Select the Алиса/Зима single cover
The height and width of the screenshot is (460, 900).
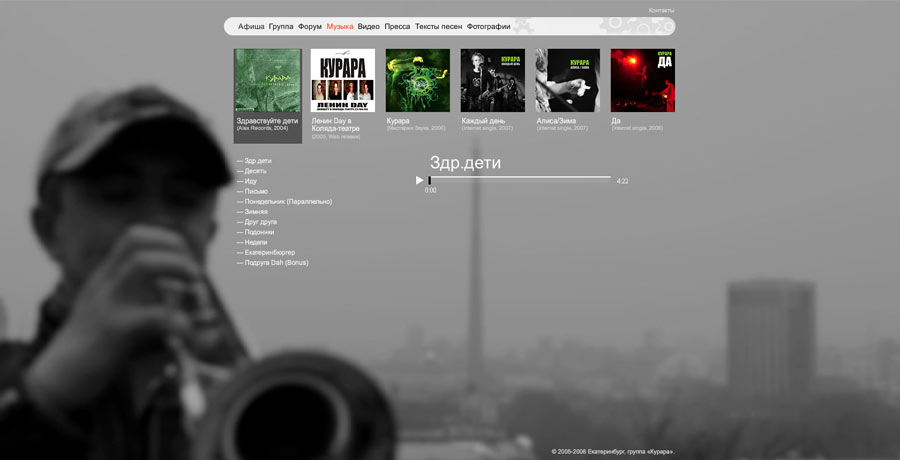pyautogui.click(x=568, y=80)
